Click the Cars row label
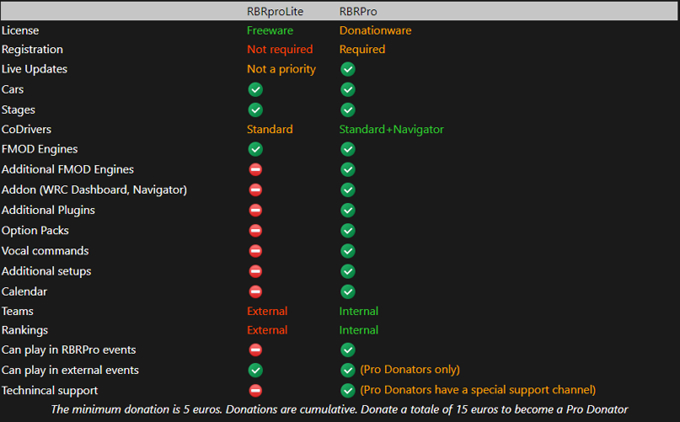 (13, 90)
